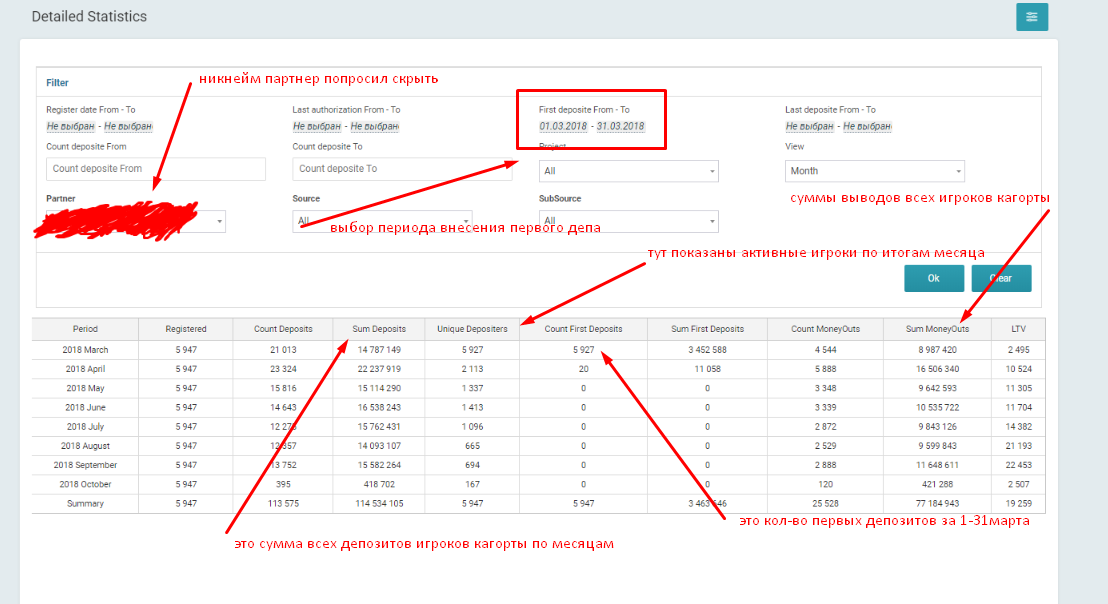Open the filter settings icon button
Image resolution: width=1108 pixels, height=604 pixels.
pyautogui.click(x=1032, y=17)
